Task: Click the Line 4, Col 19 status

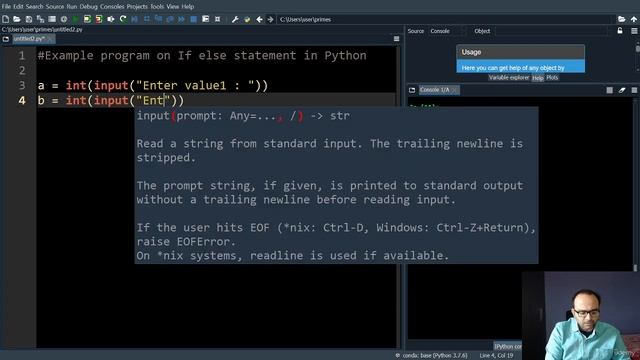Action: tap(496, 356)
